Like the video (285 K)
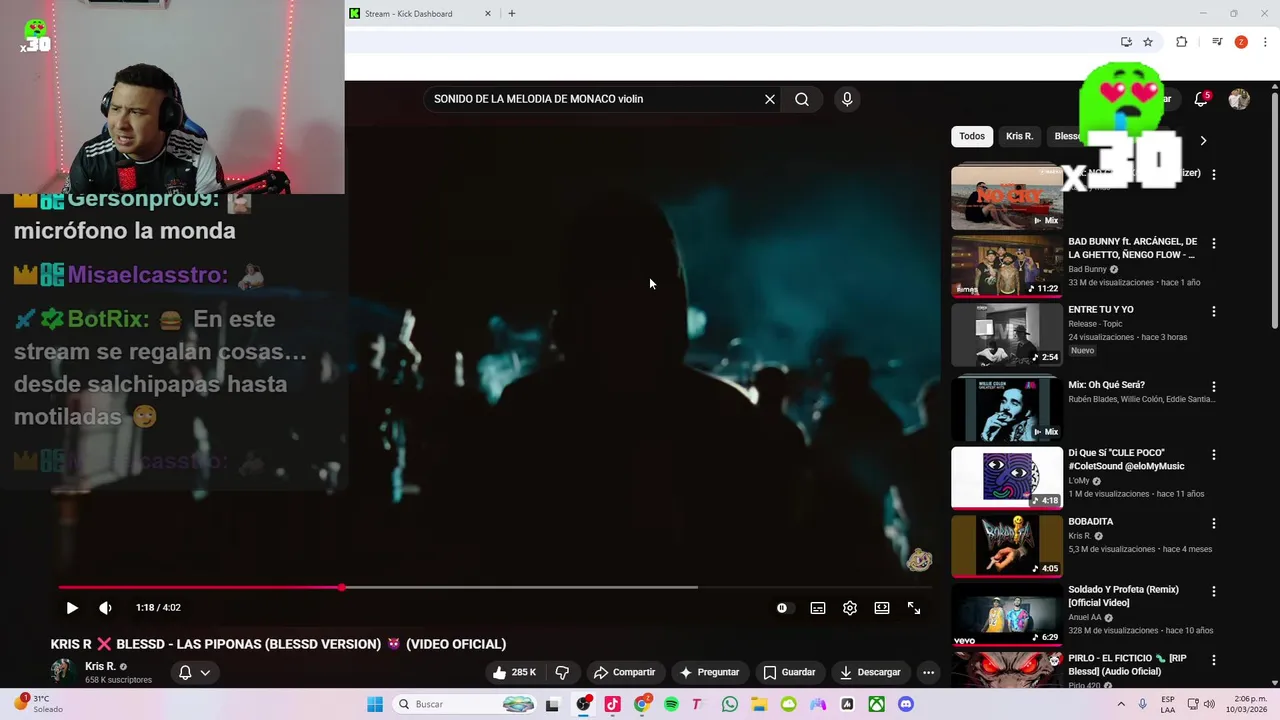 [x=514, y=672]
